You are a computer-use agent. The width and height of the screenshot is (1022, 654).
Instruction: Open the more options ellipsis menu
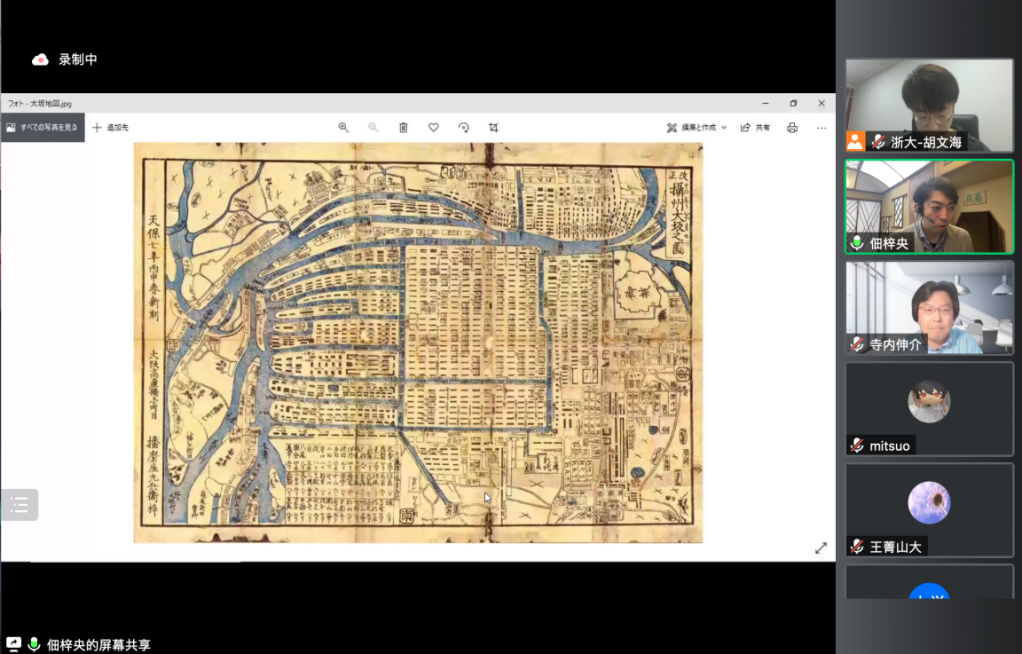pyautogui.click(x=821, y=128)
